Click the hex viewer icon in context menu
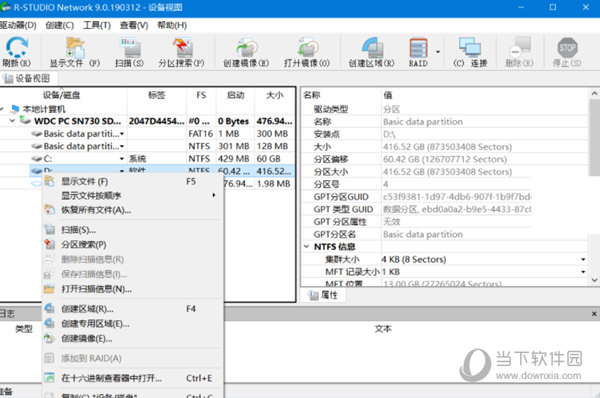Image resolution: width=600 pixels, height=398 pixels. pyautogui.click(x=50, y=378)
